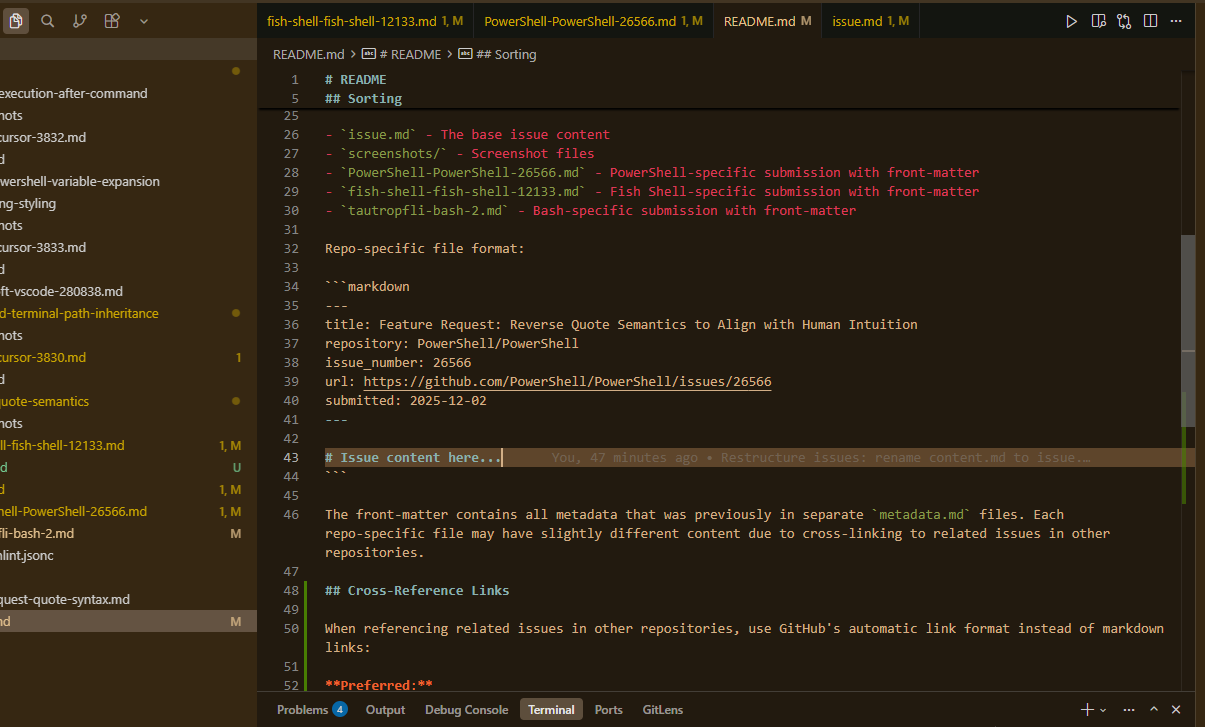Open the Ports panel tab

pyautogui.click(x=608, y=709)
